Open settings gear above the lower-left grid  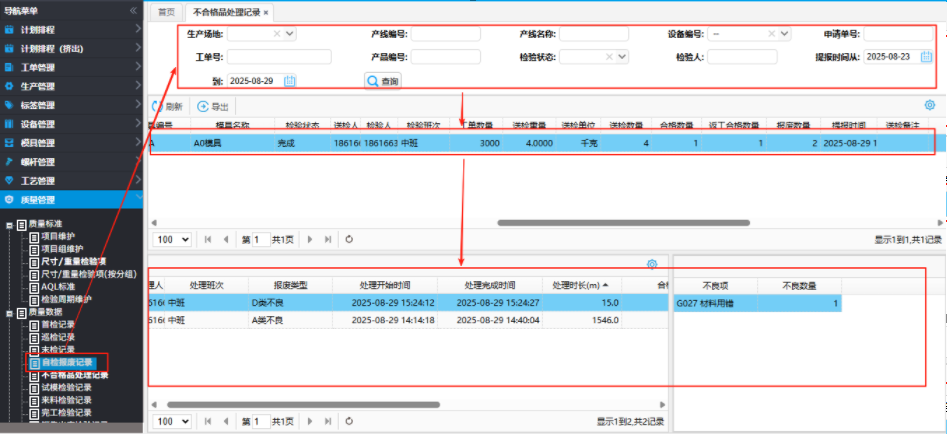[652, 292]
